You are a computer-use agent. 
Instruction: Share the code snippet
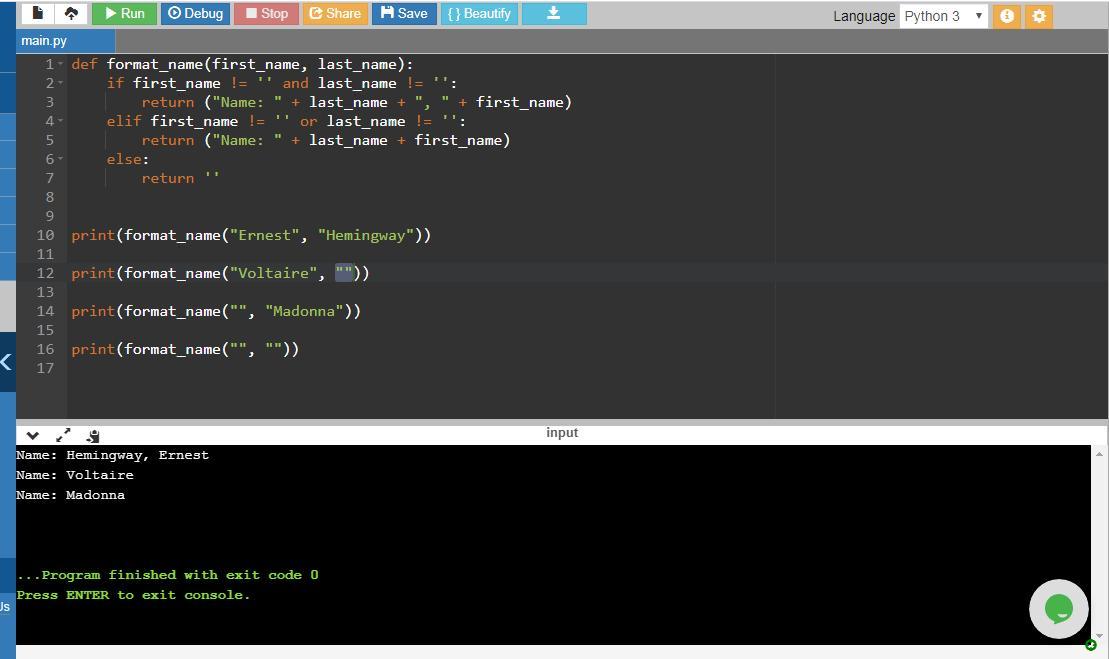(x=334, y=13)
